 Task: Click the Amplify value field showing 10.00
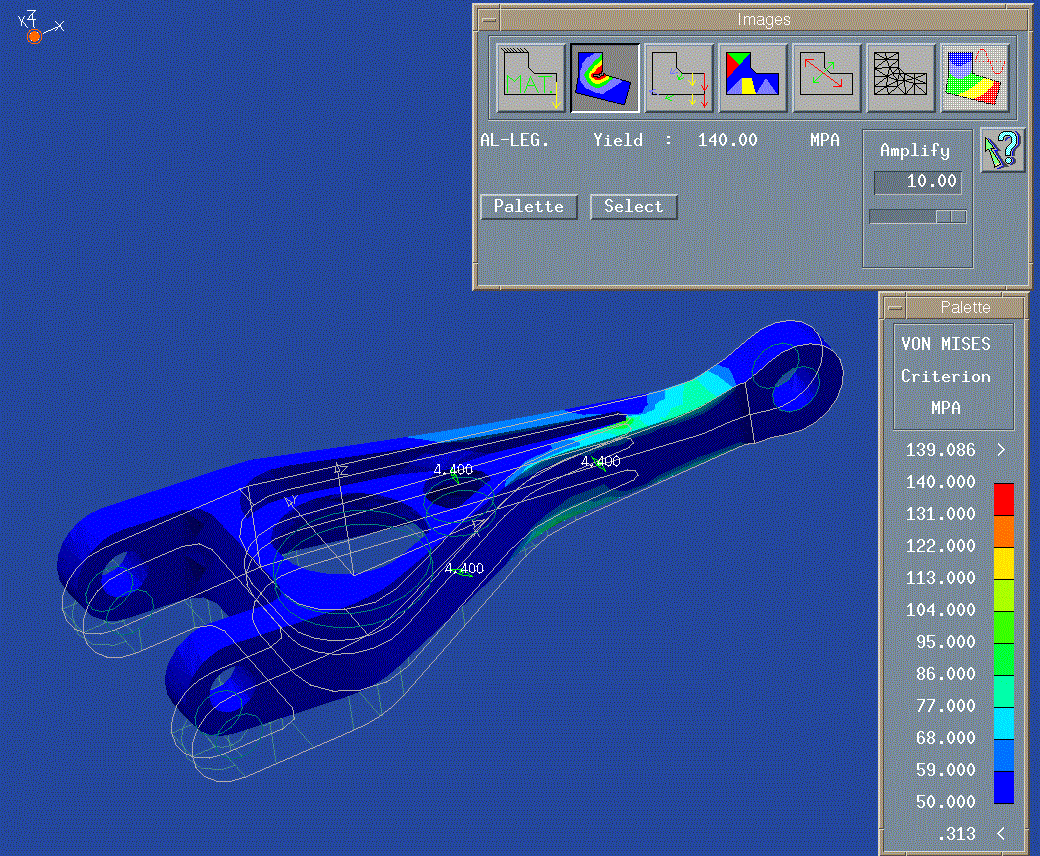click(918, 182)
